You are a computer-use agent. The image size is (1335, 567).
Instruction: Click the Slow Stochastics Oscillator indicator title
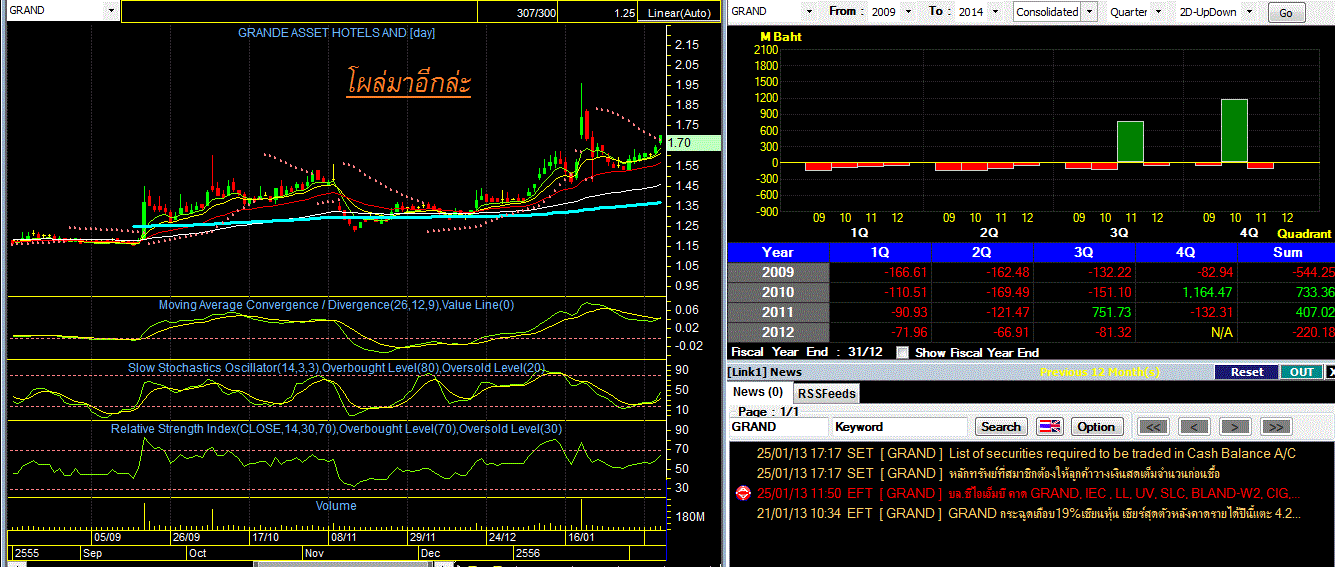pyautogui.click(x=336, y=368)
